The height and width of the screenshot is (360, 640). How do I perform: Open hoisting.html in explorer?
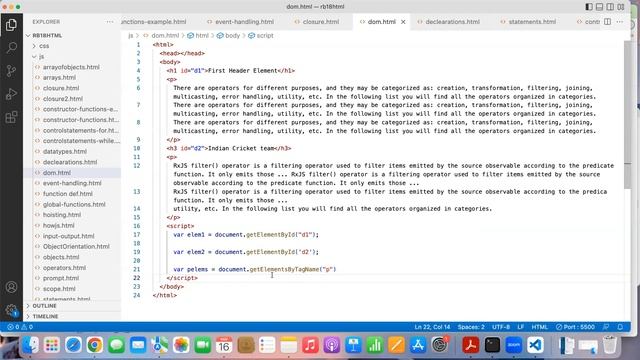tap(62, 215)
